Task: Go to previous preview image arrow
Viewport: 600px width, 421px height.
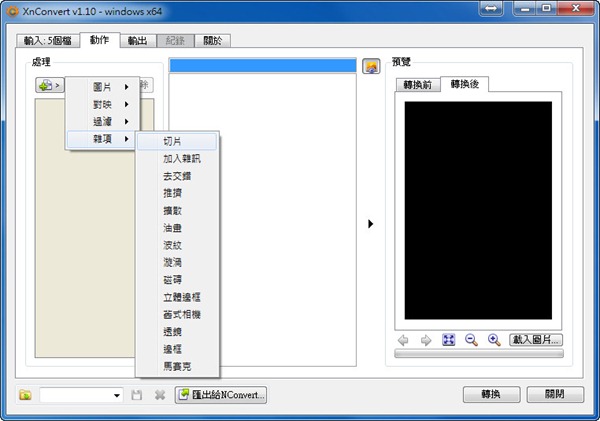Action: coord(403,340)
